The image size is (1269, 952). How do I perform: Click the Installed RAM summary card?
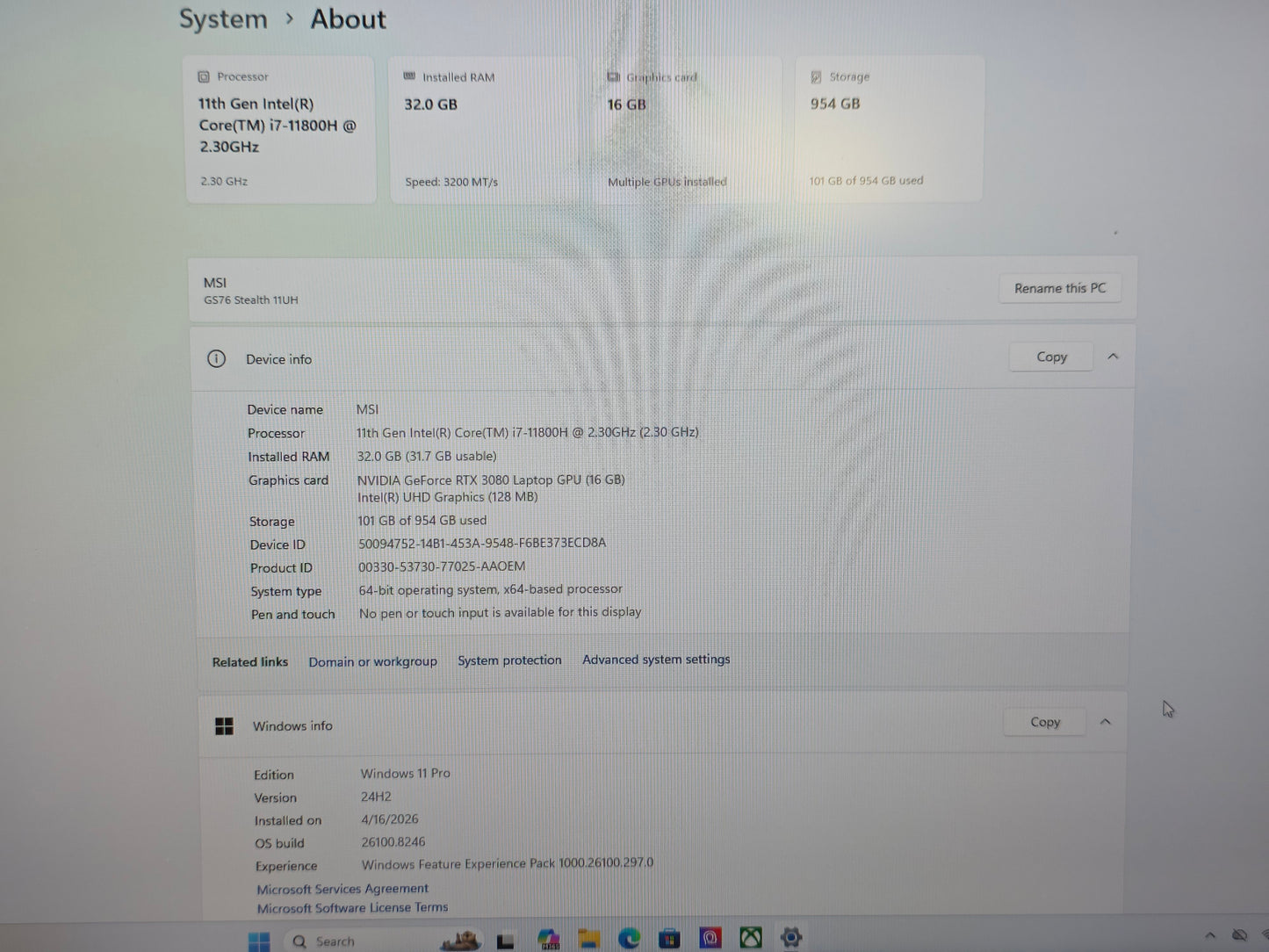[x=483, y=129]
